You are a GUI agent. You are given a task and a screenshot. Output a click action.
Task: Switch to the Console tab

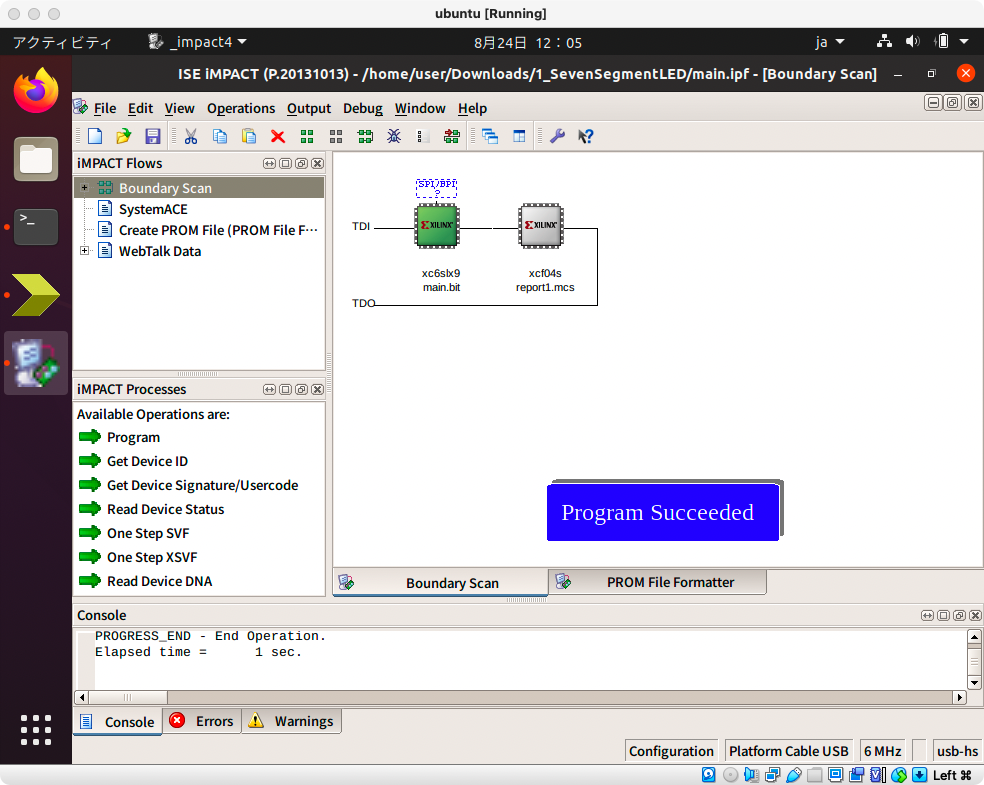coord(118,722)
